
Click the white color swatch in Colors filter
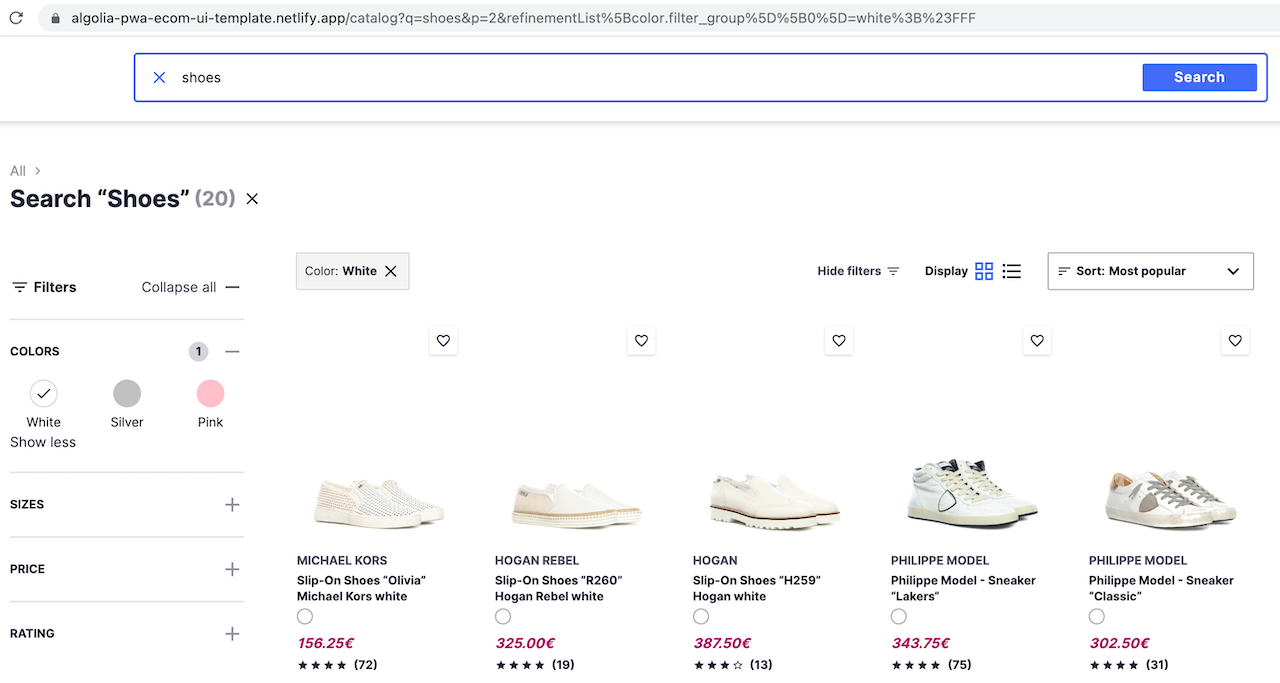pyautogui.click(x=43, y=393)
